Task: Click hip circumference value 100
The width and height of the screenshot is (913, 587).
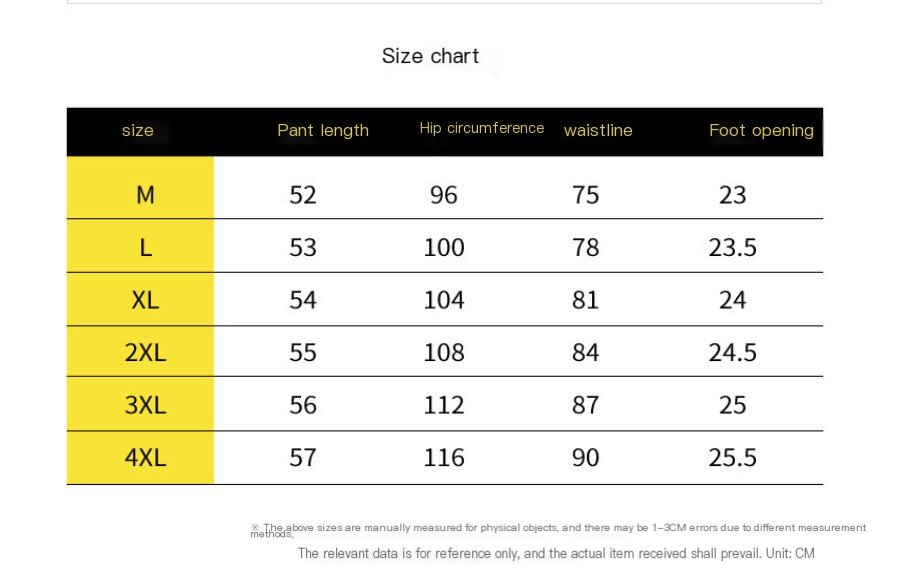Action: tap(444, 247)
